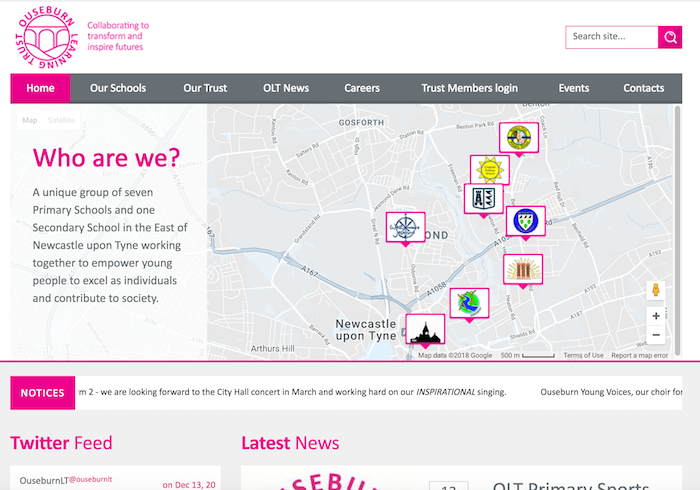Click the Ouseburn Learning Trust logo
700x490 pixels.
point(46,37)
